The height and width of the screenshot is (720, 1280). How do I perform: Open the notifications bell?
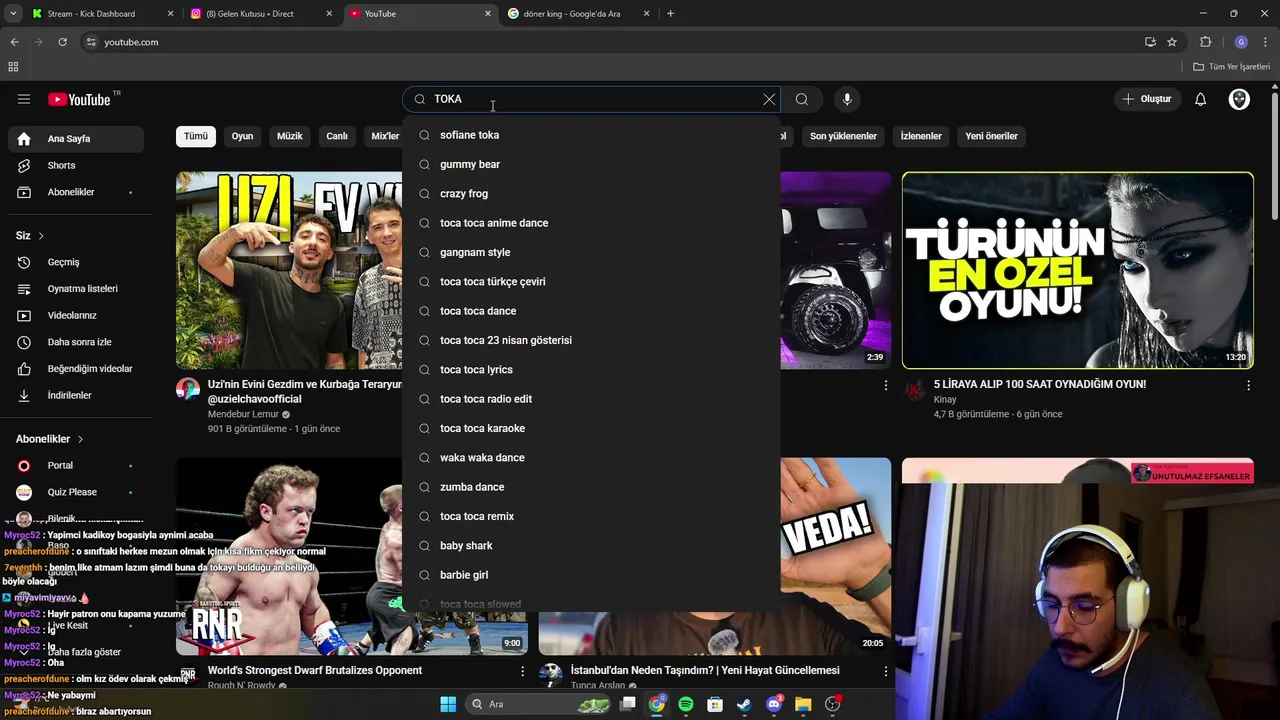click(x=1201, y=99)
